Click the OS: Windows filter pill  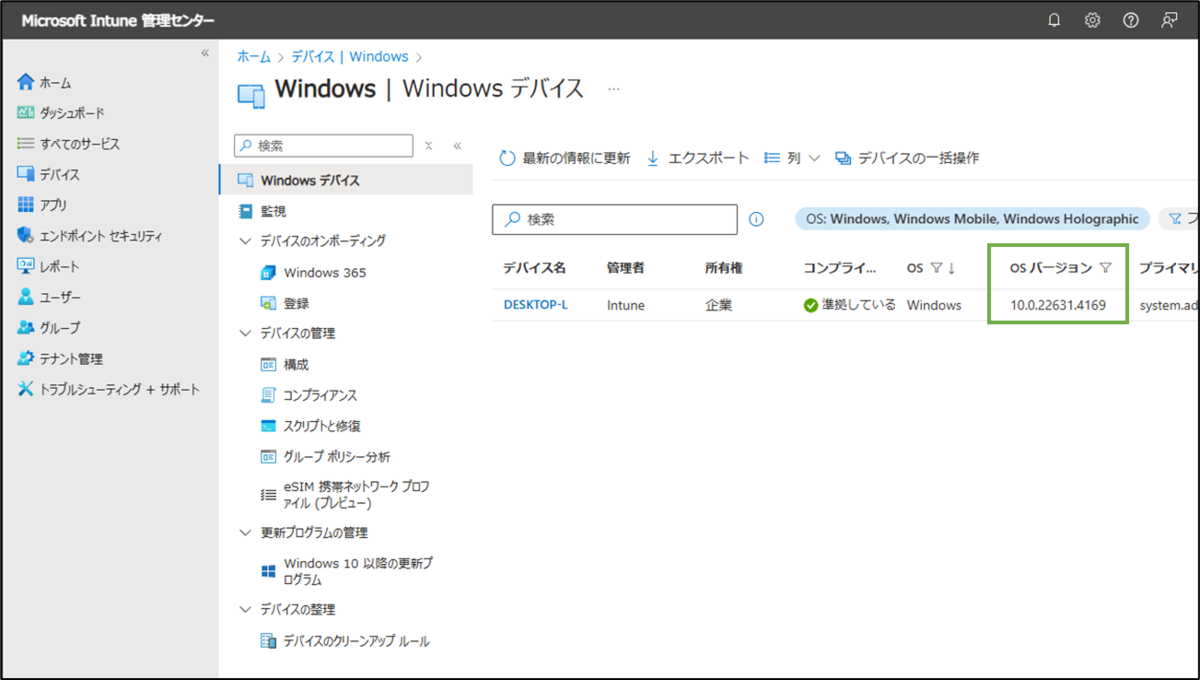[x=971, y=219]
